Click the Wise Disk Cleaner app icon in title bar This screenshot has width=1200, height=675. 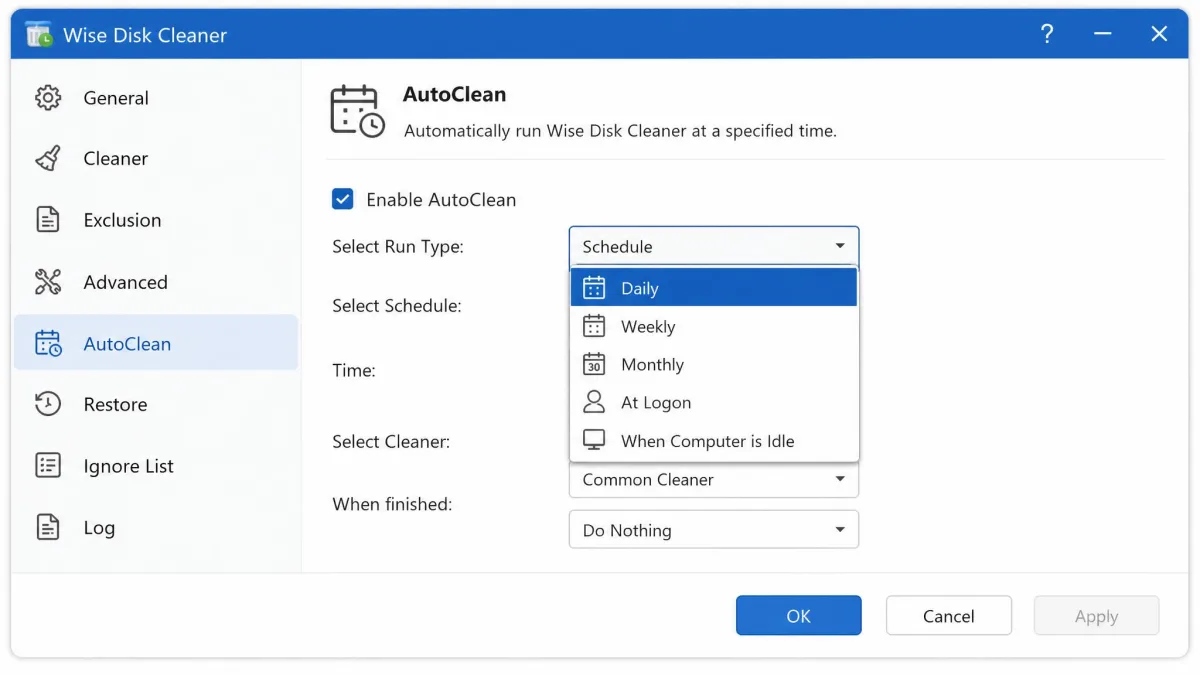[x=39, y=35]
